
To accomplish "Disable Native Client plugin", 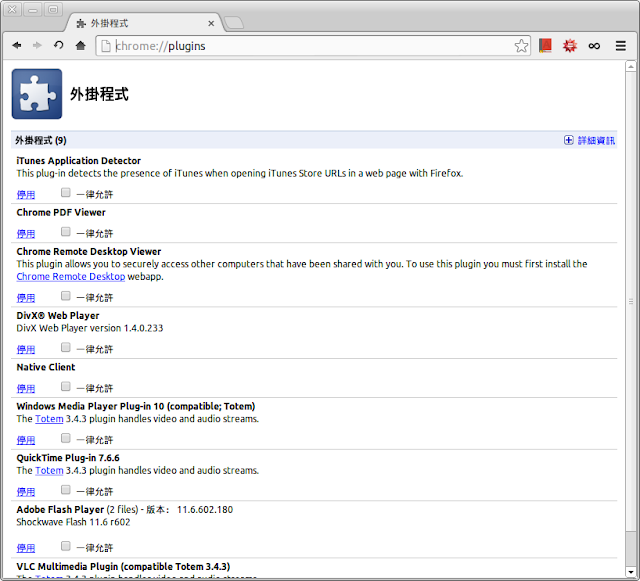I will tap(26, 388).
